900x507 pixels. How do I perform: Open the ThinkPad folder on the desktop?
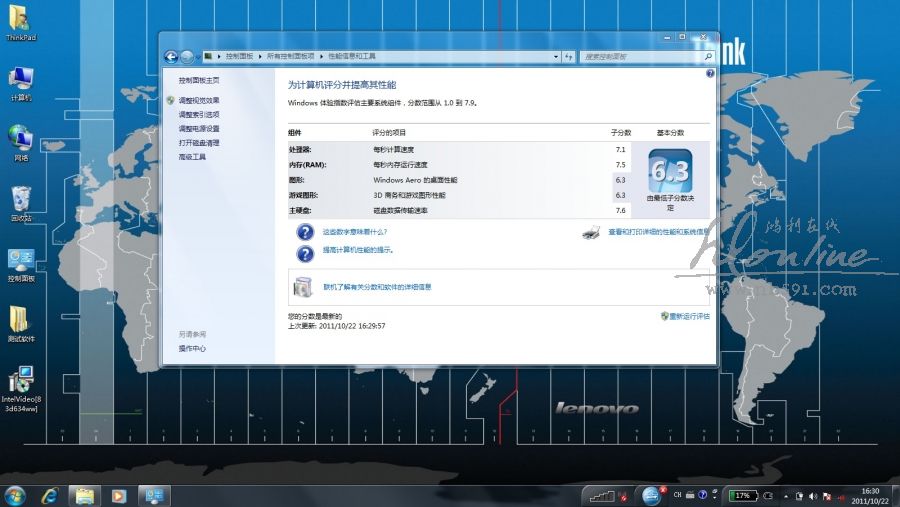(x=21, y=19)
